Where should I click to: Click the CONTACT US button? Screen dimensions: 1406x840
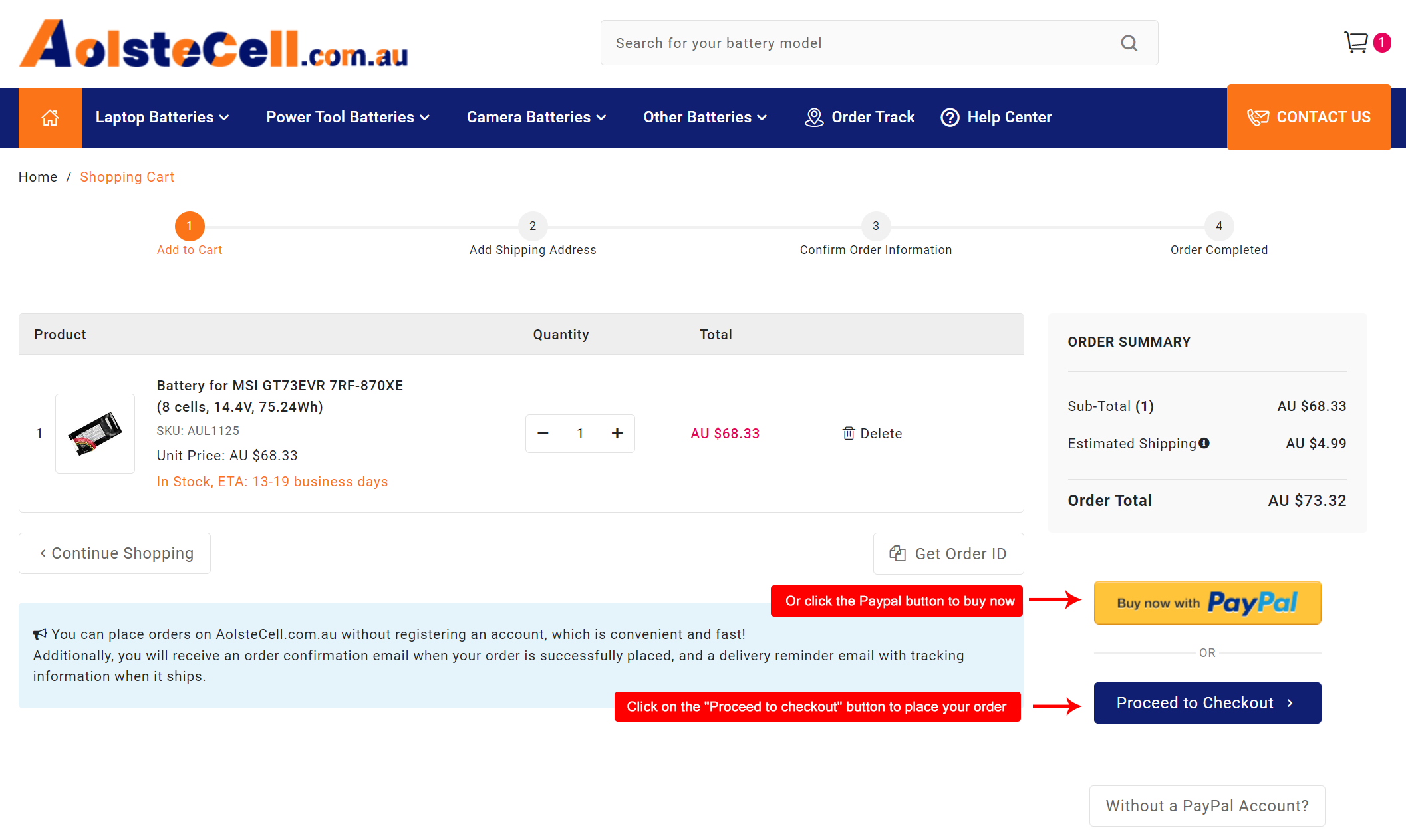coord(1309,118)
